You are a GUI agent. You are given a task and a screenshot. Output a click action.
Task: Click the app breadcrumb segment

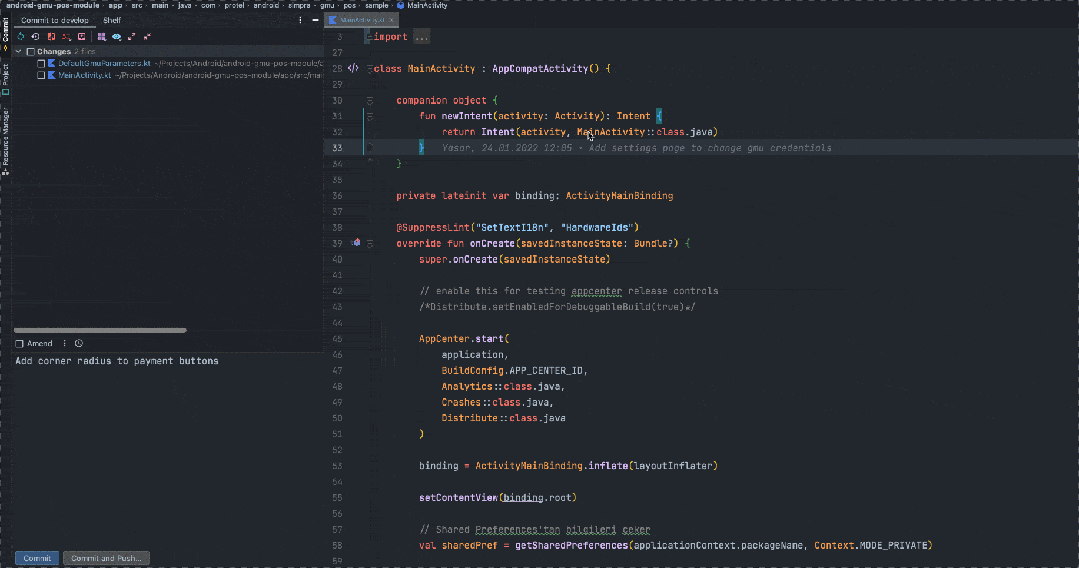tap(115, 6)
